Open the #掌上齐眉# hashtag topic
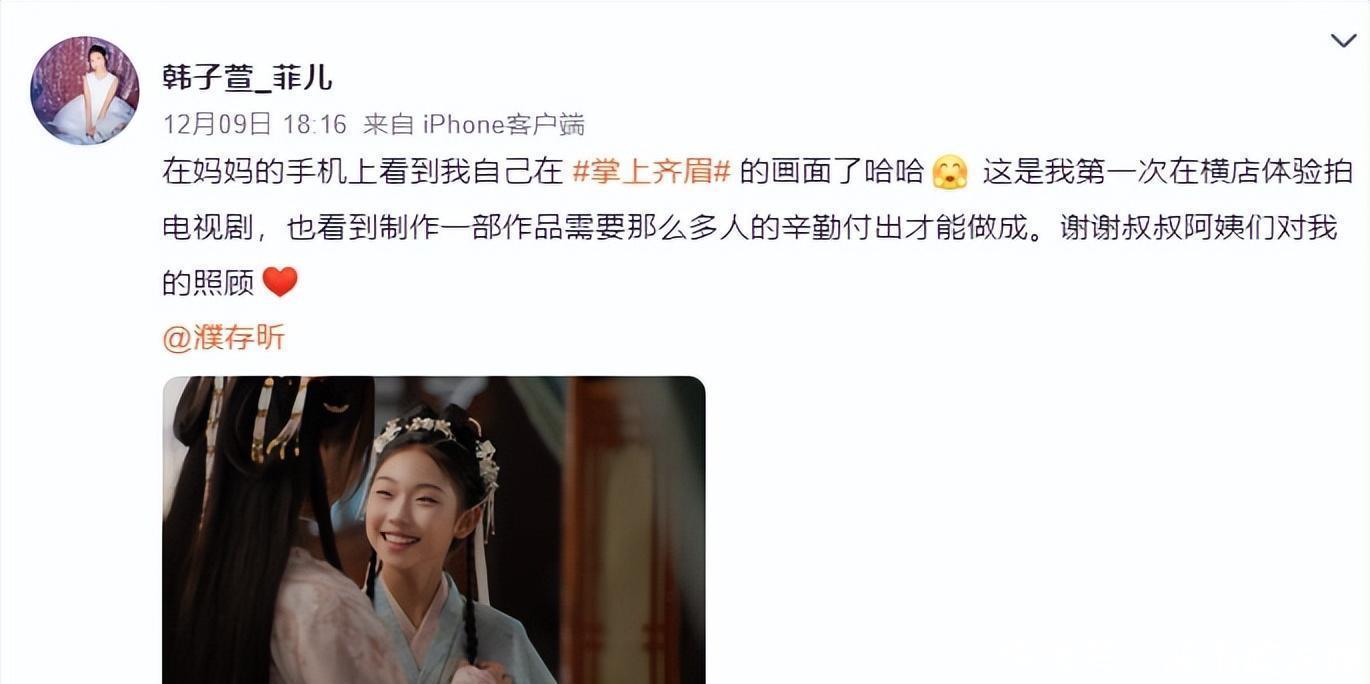Viewport: 1370px width, 684px height. click(x=652, y=172)
